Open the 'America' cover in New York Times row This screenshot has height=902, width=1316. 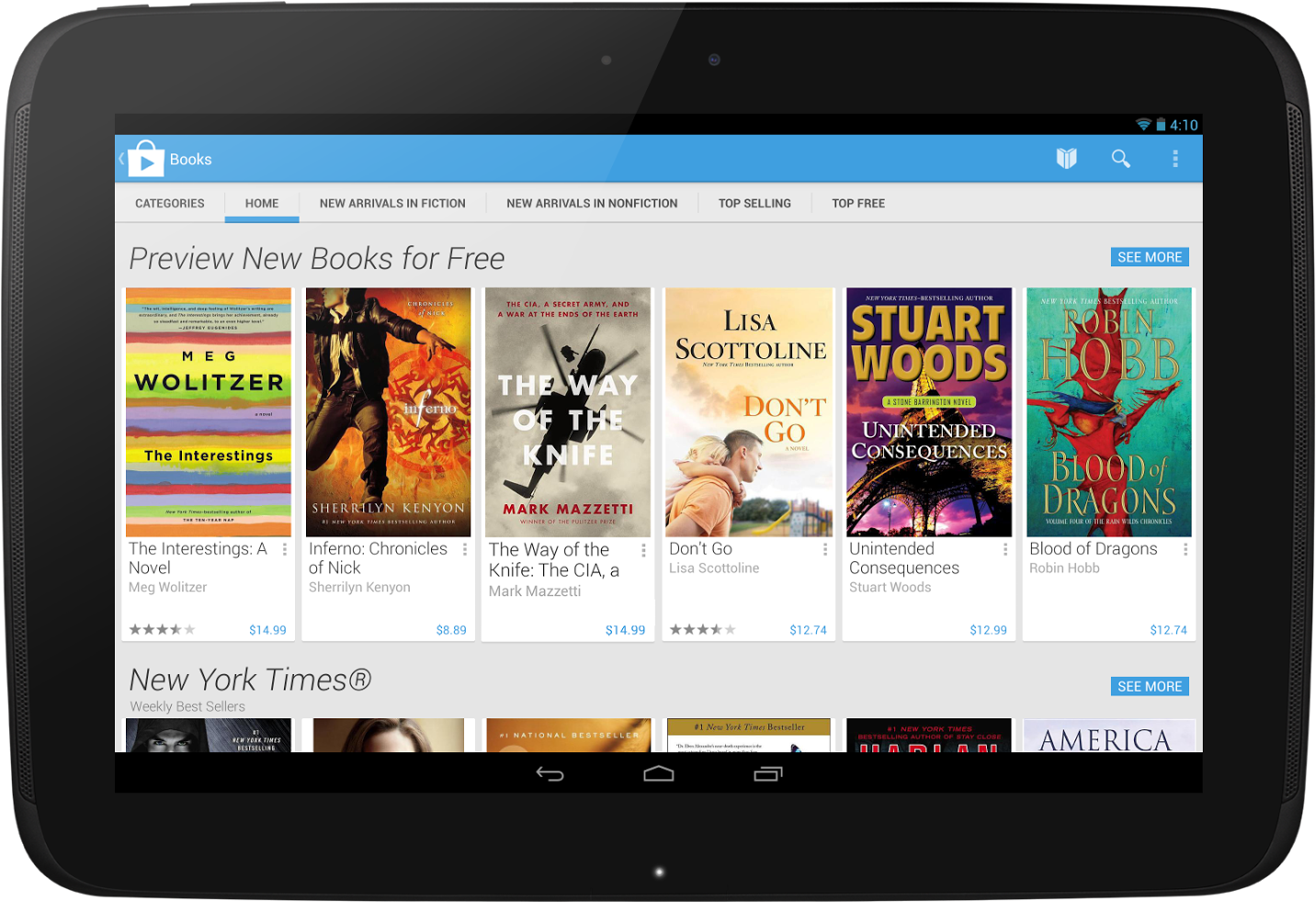click(1109, 736)
